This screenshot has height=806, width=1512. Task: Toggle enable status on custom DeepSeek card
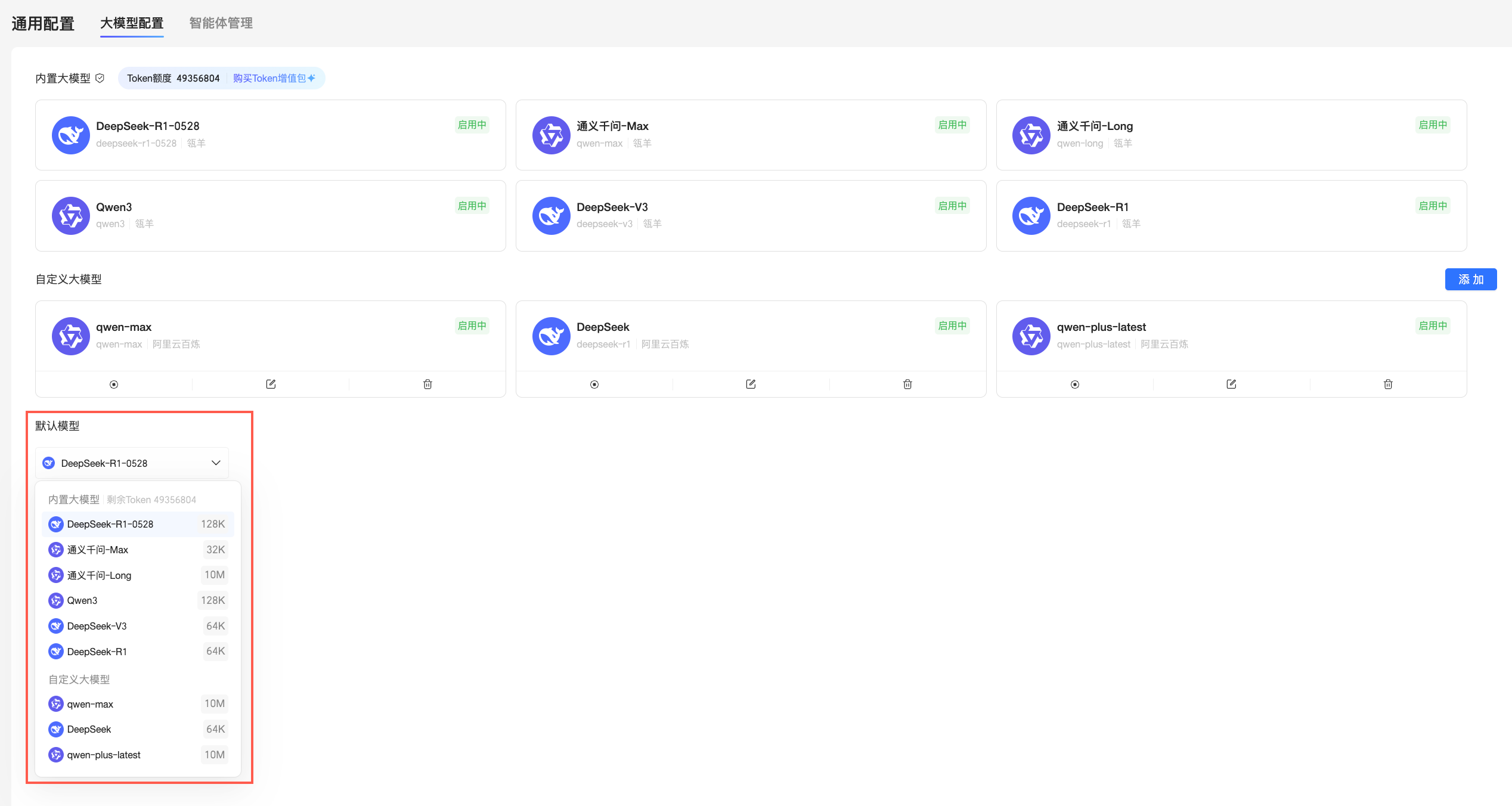pos(594,385)
